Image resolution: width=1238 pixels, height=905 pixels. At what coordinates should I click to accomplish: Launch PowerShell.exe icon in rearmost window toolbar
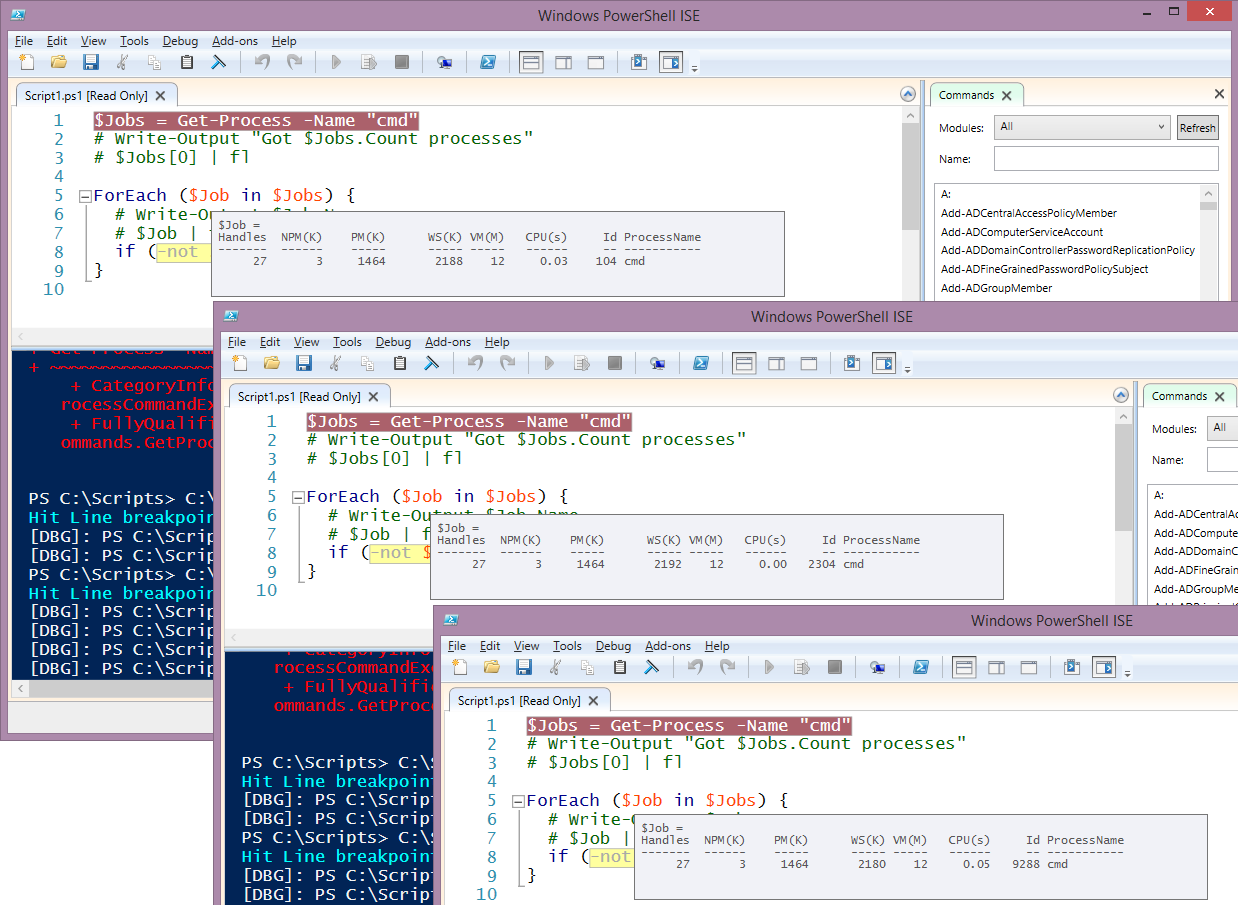coord(488,62)
